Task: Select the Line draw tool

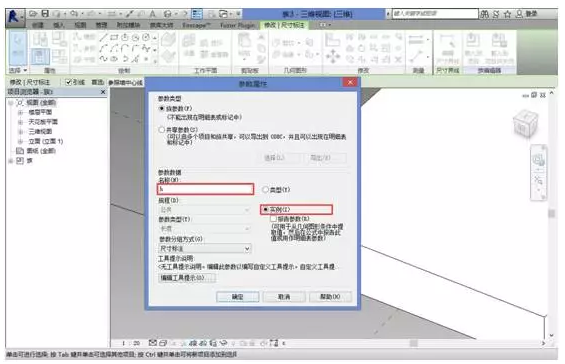Action: point(104,37)
